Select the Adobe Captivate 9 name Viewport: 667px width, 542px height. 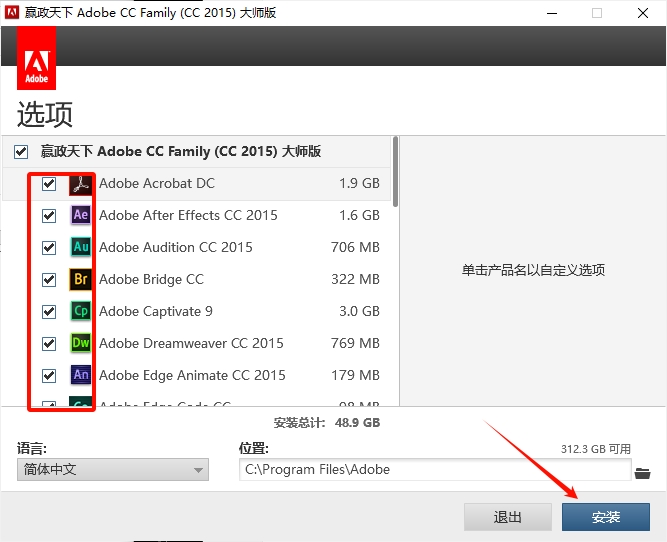(x=156, y=311)
